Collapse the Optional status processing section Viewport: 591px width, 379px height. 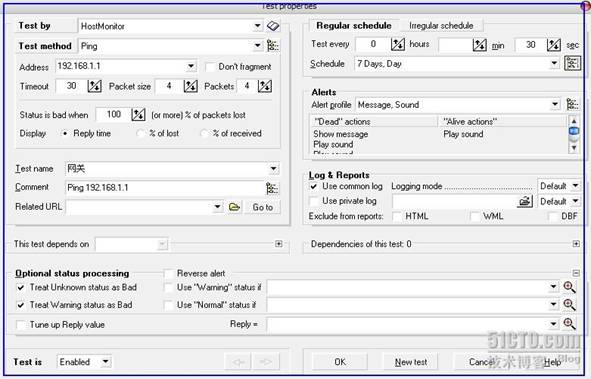576,273
